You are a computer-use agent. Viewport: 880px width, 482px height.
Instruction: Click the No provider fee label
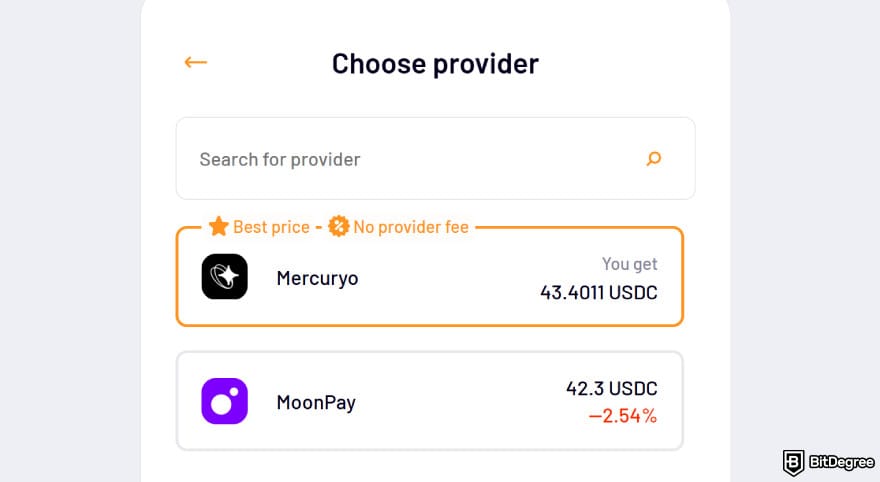(411, 227)
